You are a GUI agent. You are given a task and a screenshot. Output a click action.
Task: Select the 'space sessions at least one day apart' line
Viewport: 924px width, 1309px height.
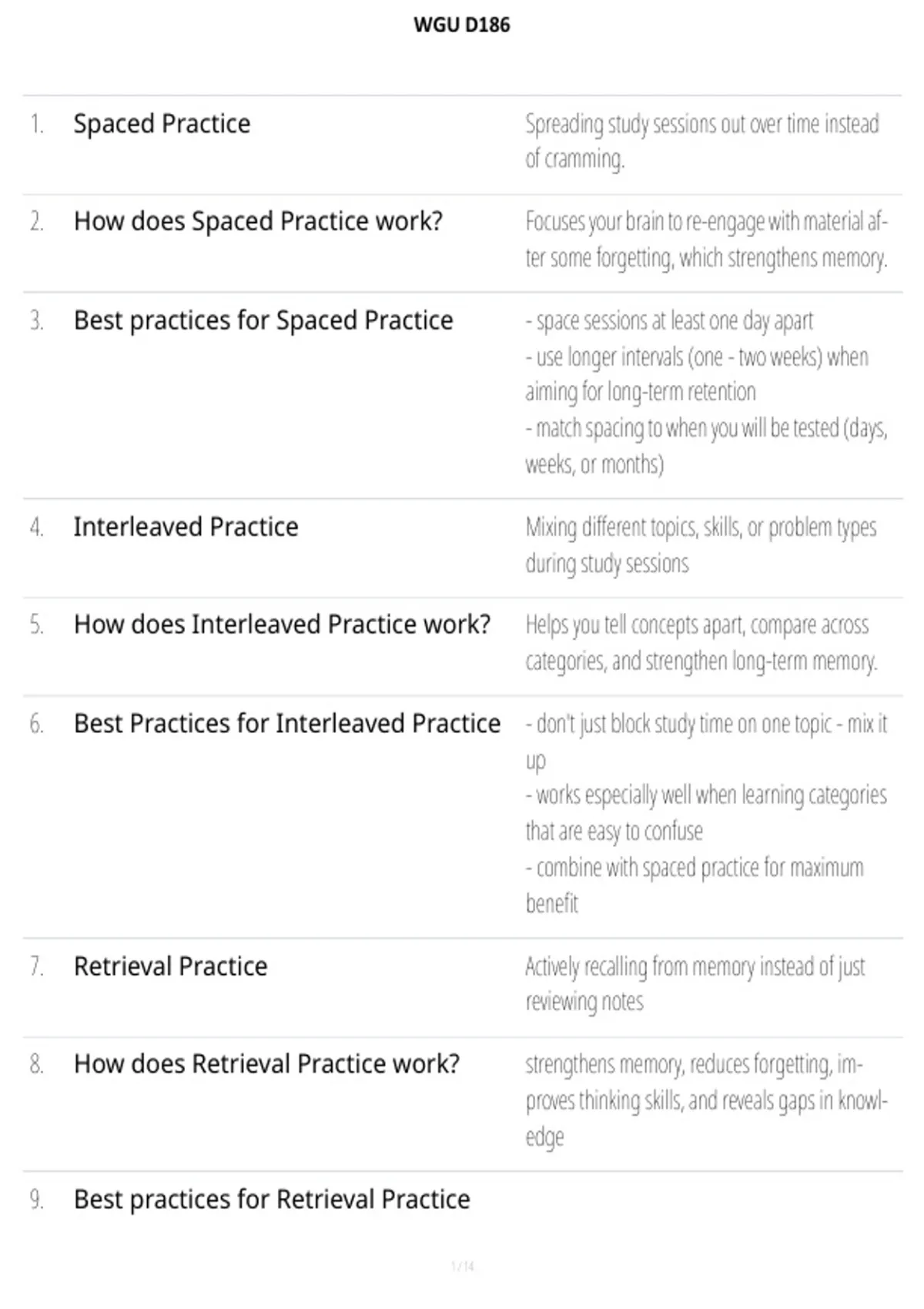point(669,320)
